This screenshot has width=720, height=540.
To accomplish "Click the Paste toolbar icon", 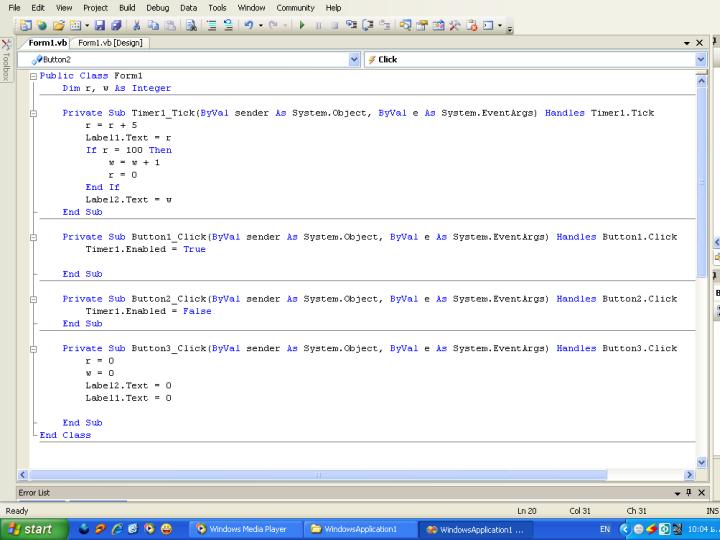I will [x=170, y=25].
